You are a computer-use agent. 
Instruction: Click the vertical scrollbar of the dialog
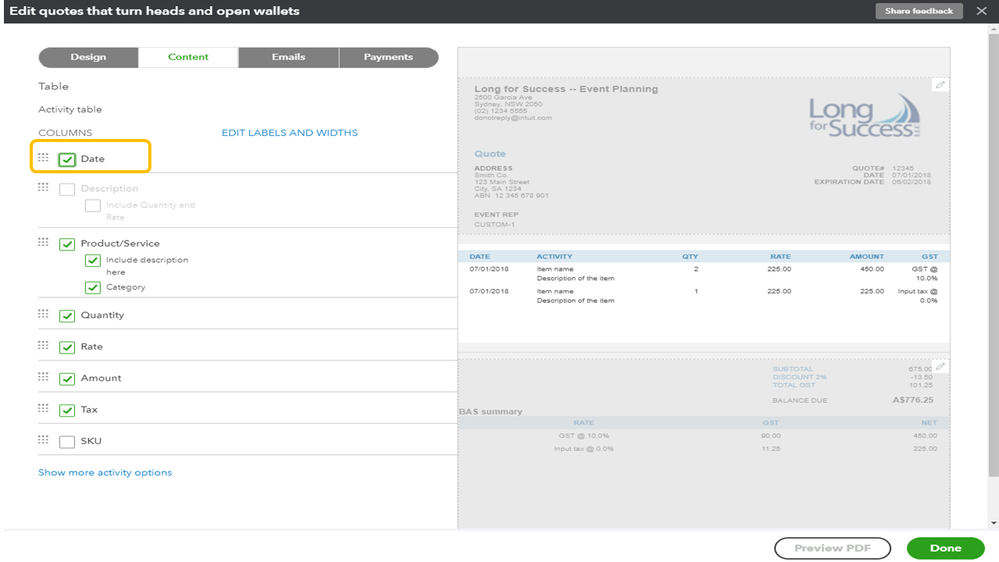(x=993, y=255)
